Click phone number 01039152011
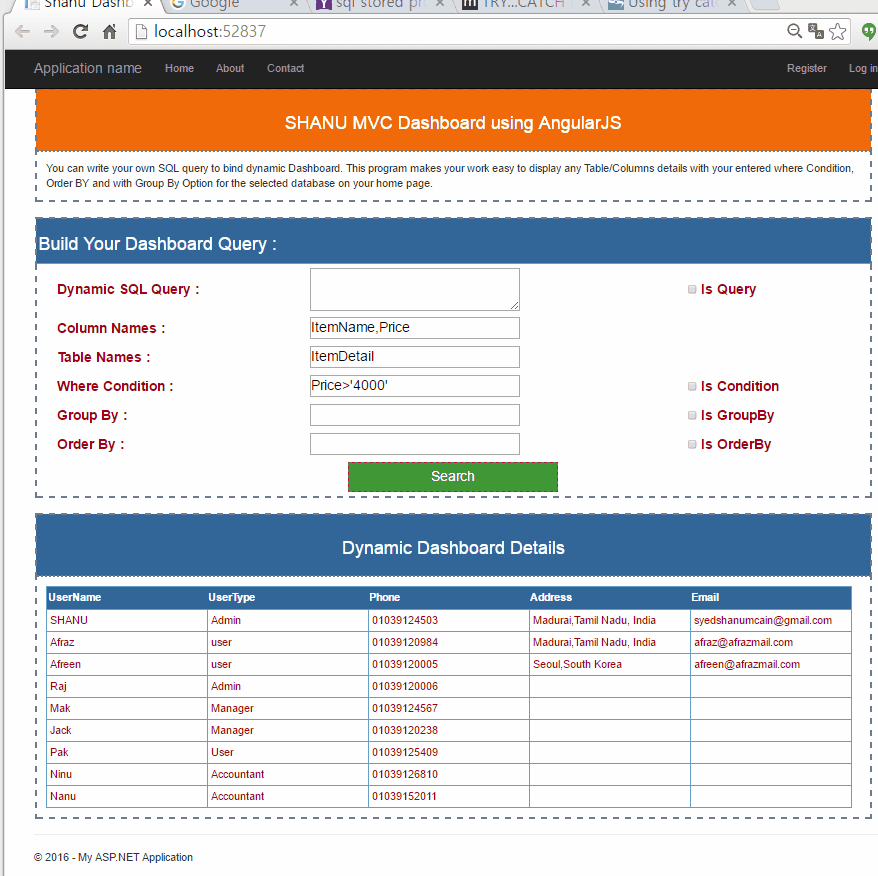 pos(404,796)
